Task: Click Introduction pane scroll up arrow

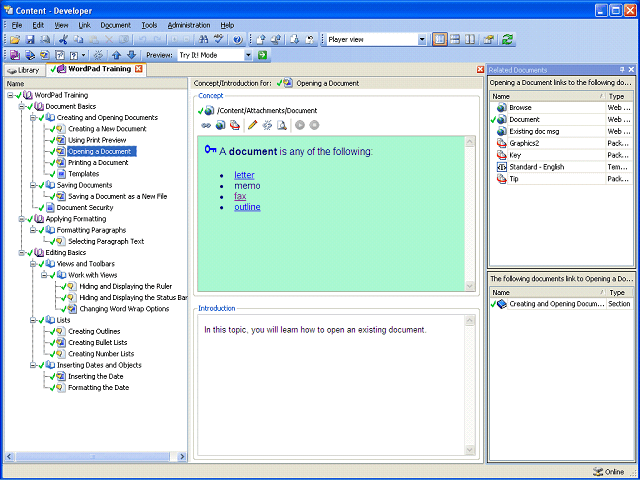Action: point(470,320)
